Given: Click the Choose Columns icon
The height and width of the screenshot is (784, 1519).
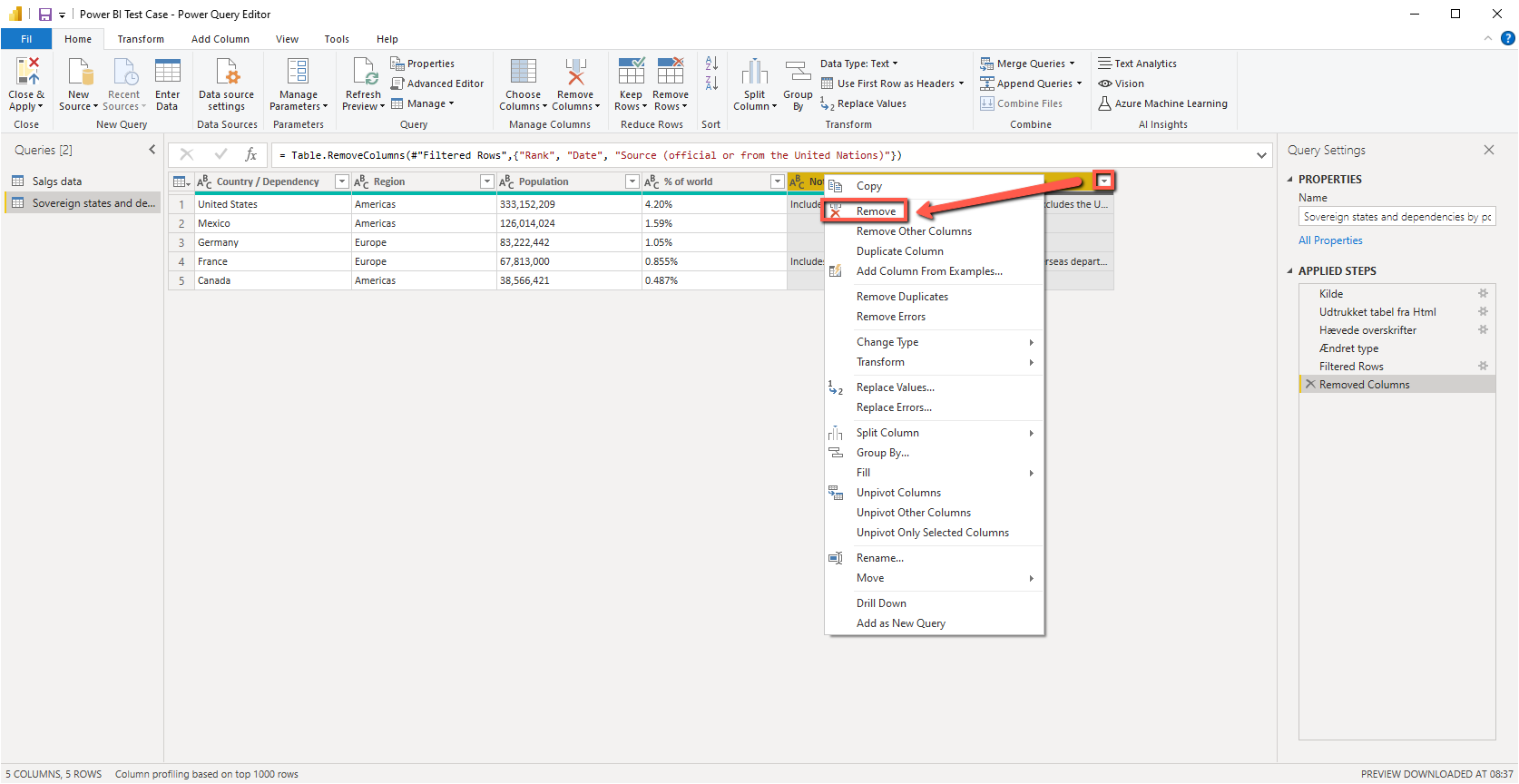Looking at the screenshot, I should [523, 71].
